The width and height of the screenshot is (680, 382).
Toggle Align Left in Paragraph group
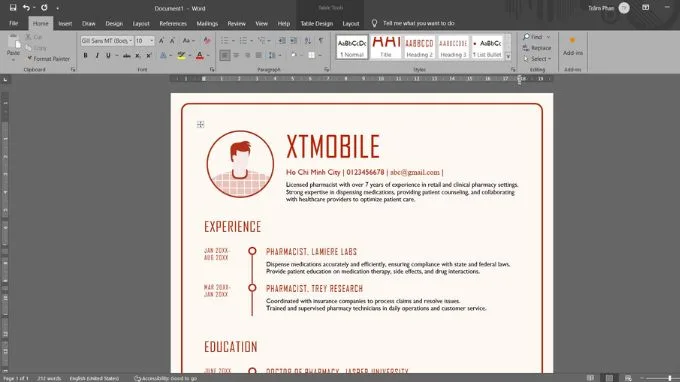click(225, 56)
